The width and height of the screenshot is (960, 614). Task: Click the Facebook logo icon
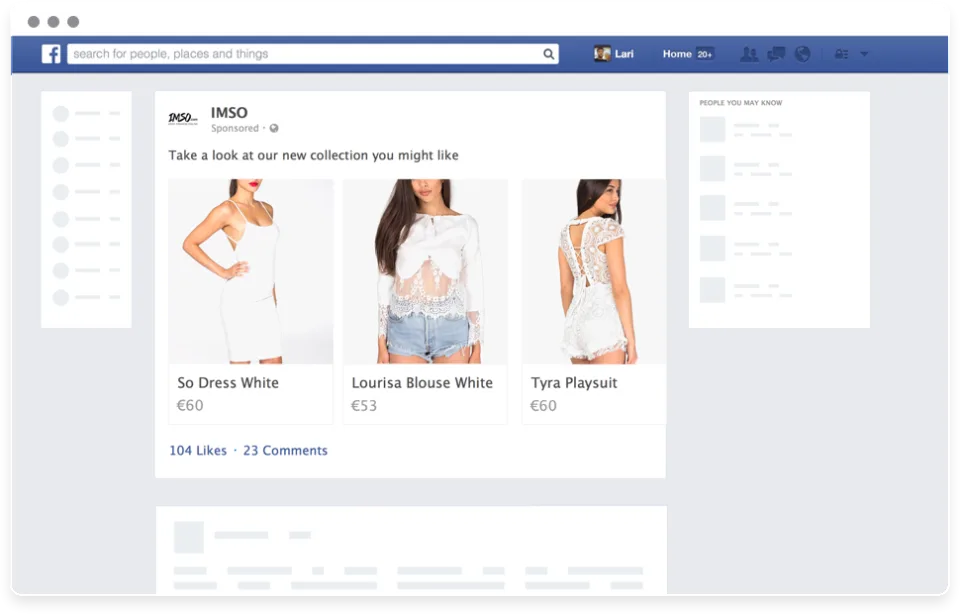[x=51, y=54]
